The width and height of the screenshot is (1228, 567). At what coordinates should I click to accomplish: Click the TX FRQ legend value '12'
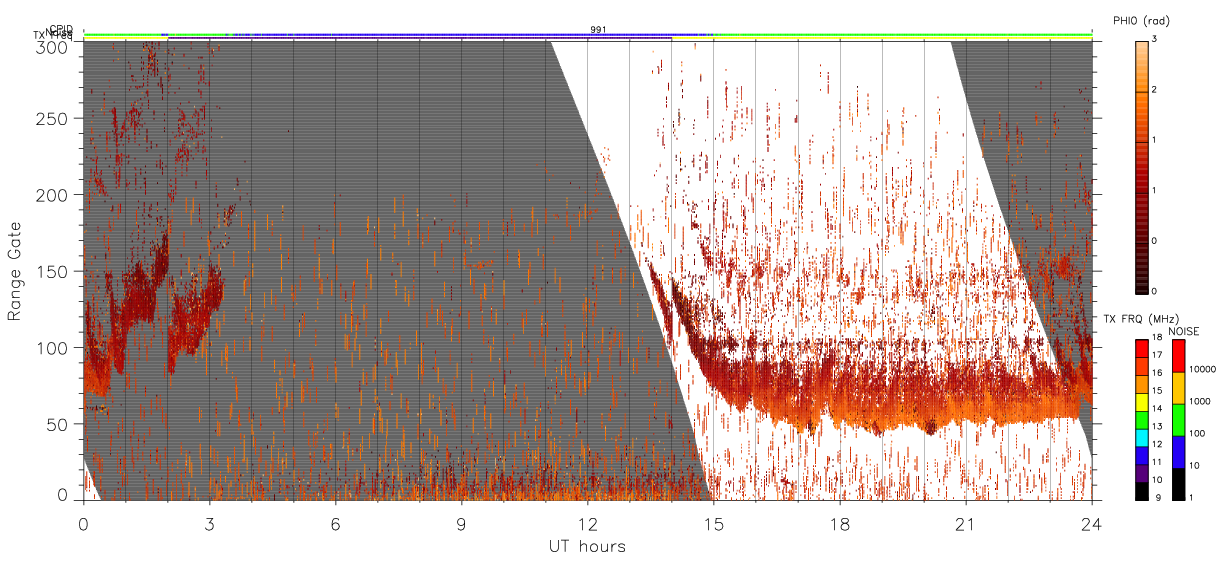coord(1157,444)
